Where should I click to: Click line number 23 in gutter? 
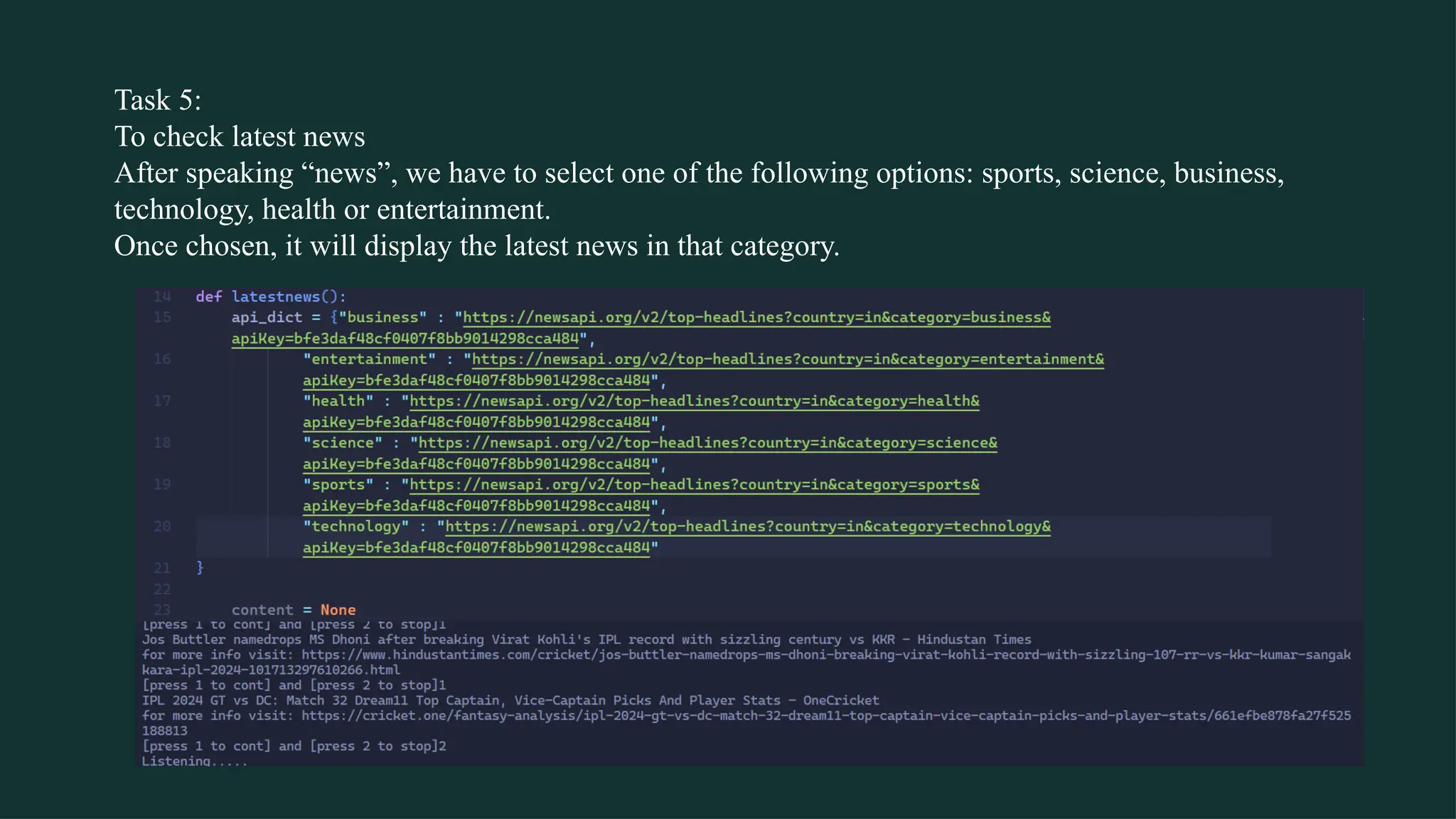pyautogui.click(x=162, y=610)
